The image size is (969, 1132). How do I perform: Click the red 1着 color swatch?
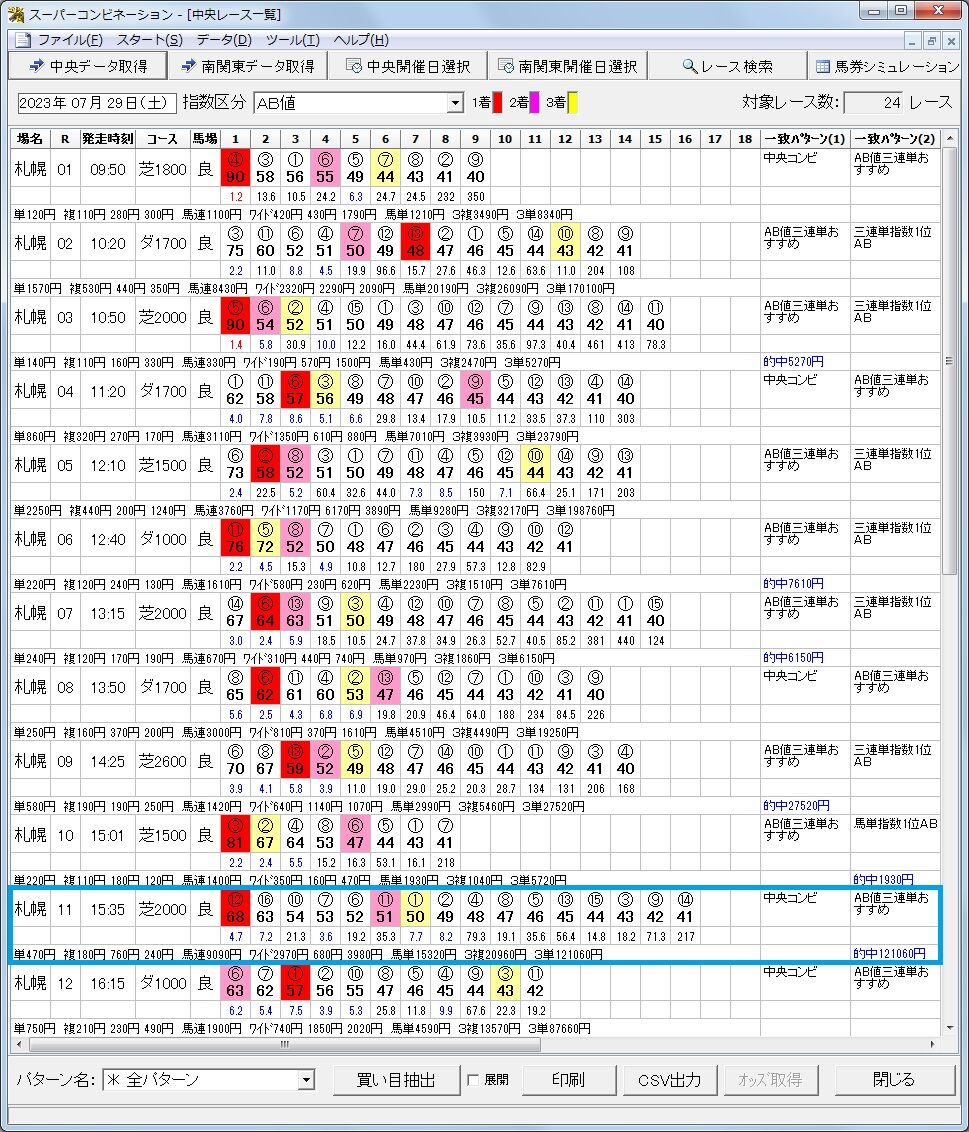pyautogui.click(x=497, y=103)
